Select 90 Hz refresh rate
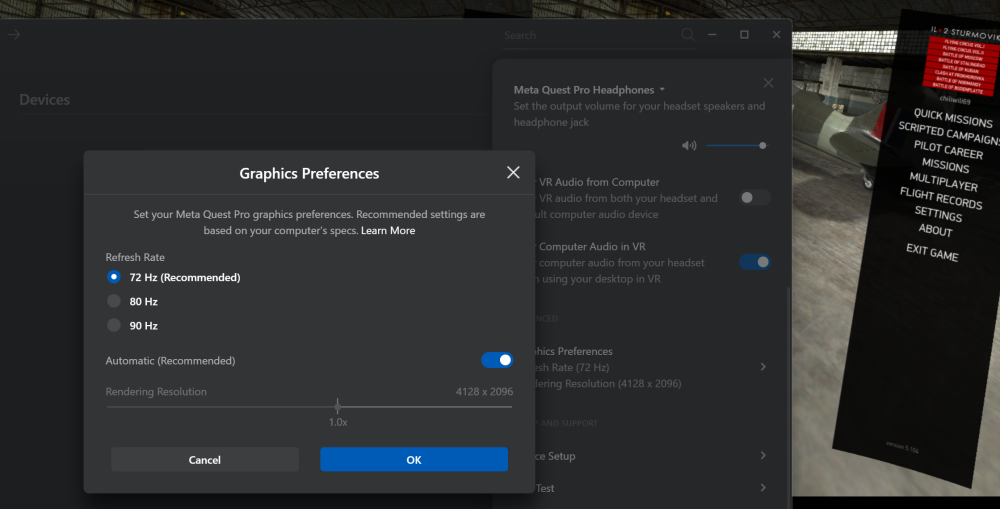Screen dimensions: 1000x509 [114, 325]
